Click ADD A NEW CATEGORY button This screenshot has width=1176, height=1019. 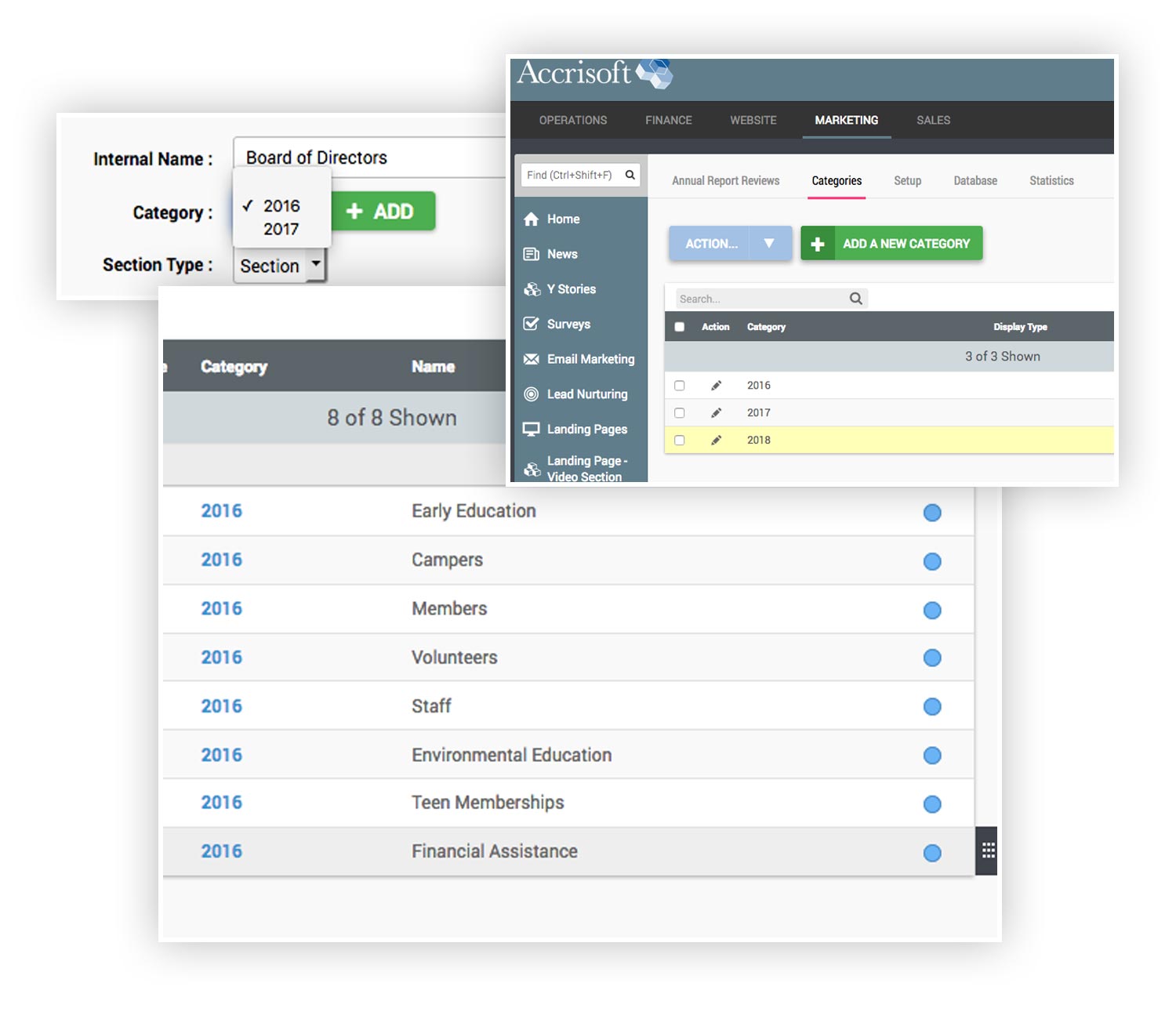coord(891,244)
